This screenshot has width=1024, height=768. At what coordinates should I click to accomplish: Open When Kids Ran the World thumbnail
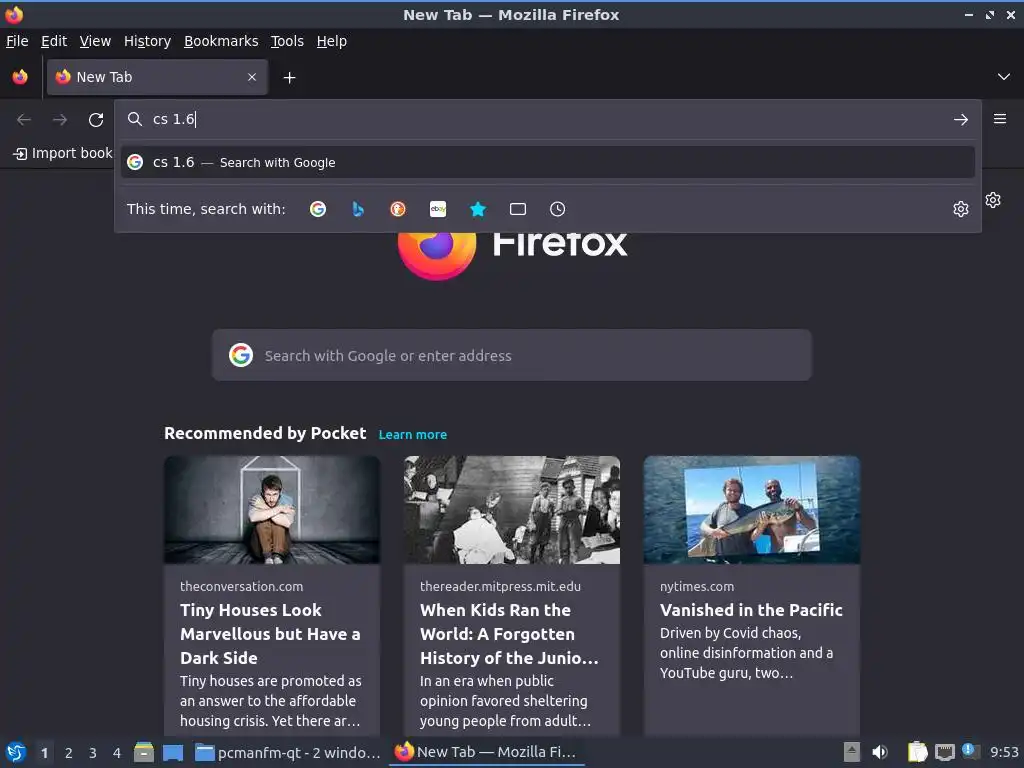tap(512, 510)
